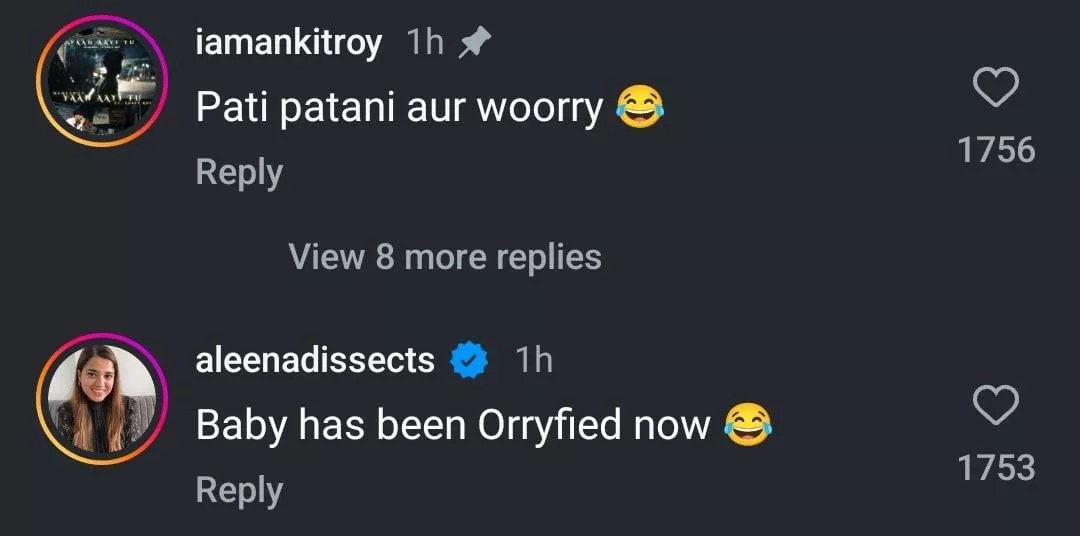Tap the heart on aleenadissects's comment
The width and height of the screenshot is (1080, 536).
pos(995,406)
